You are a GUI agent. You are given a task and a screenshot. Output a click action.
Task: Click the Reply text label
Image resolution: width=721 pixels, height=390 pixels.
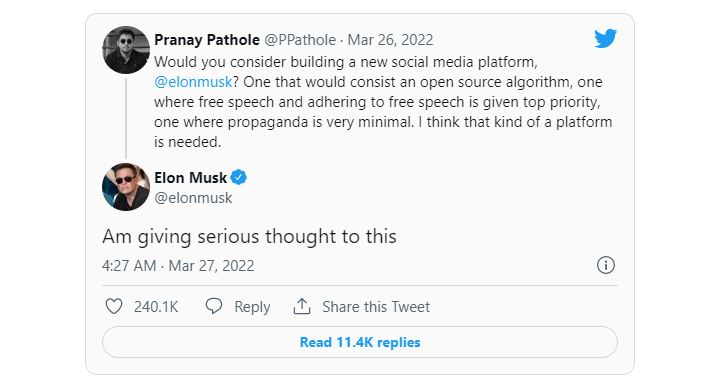coord(252,307)
